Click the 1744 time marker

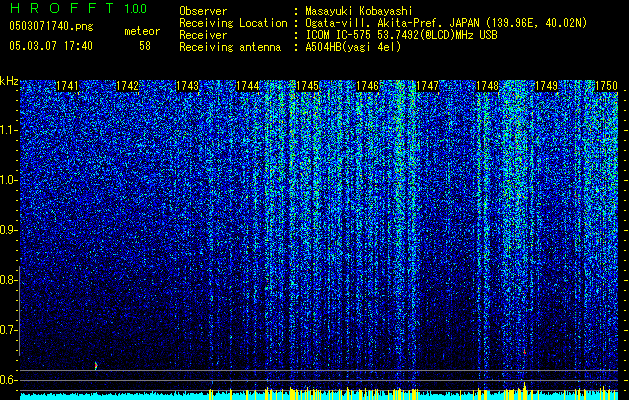coord(248,86)
